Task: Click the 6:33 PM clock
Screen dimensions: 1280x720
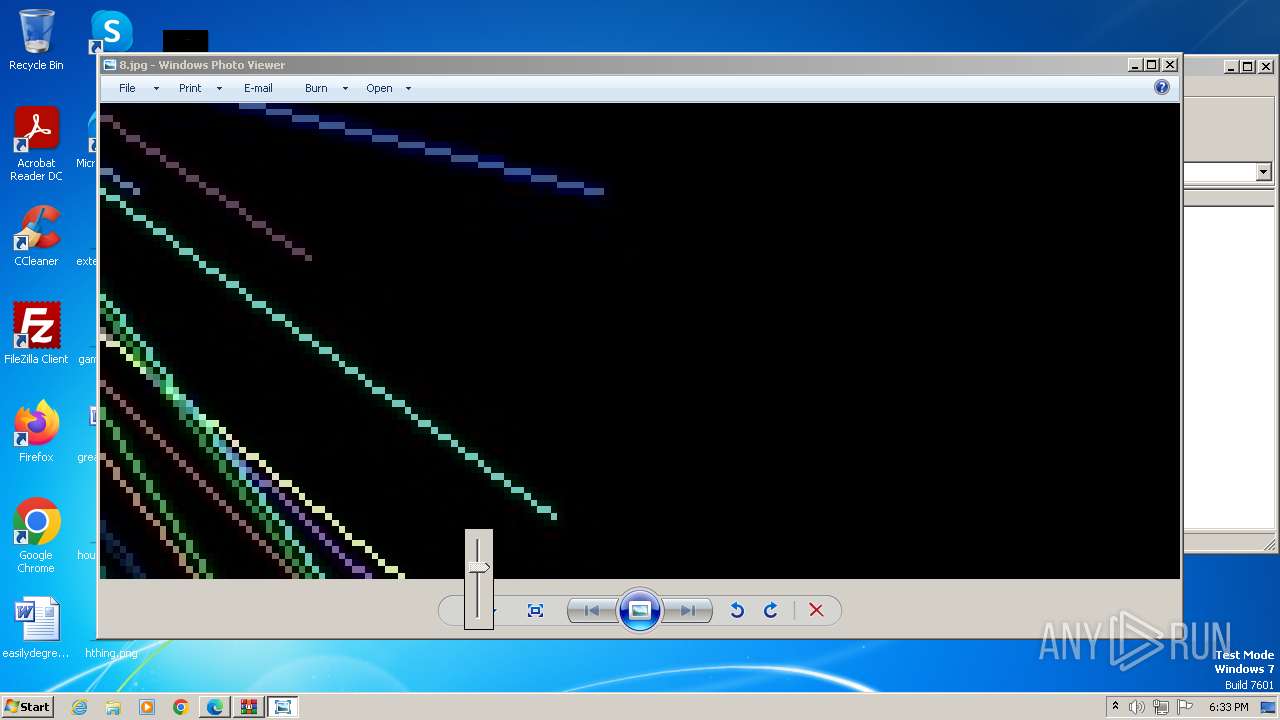Action: pyautogui.click(x=1228, y=707)
